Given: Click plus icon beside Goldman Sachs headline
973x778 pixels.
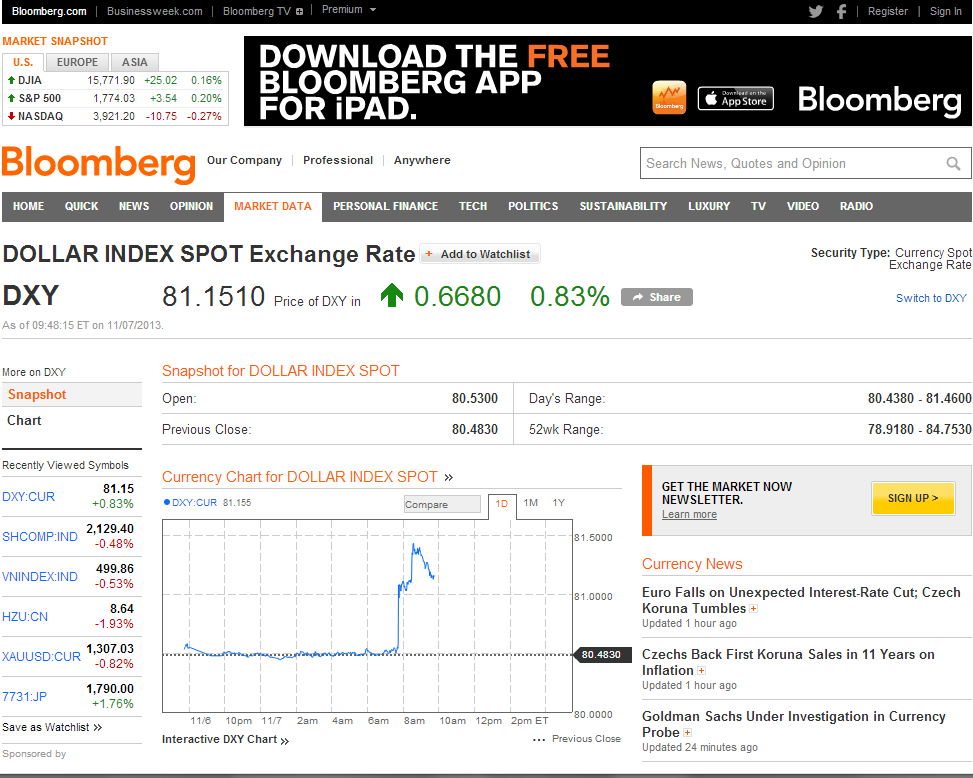Looking at the screenshot, I should click(687, 733).
